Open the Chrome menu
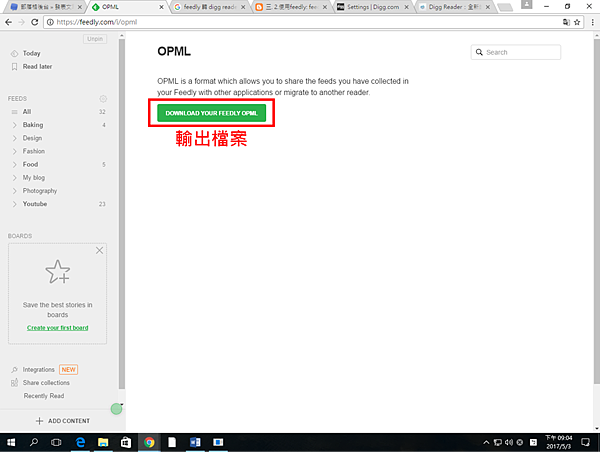600x458 pixels. (x=592, y=22)
